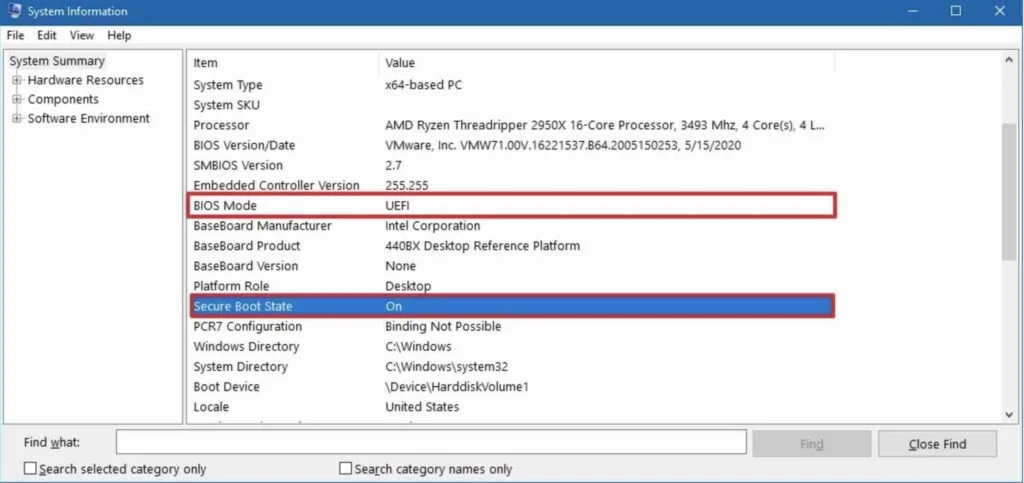Expand the Hardware Resources node
This screenshot has height=483, width=1024.
pos(16,80)
